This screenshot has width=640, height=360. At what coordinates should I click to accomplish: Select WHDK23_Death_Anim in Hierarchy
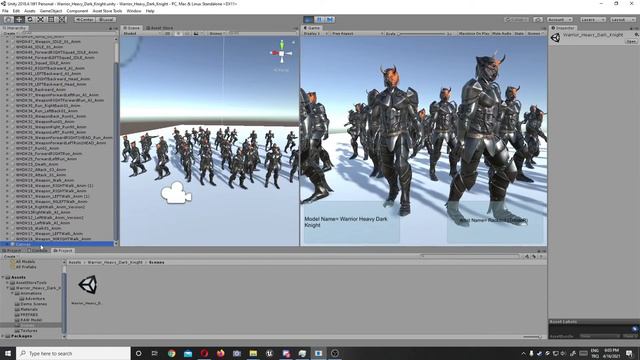pyautogui.click(x=37, y=164)
